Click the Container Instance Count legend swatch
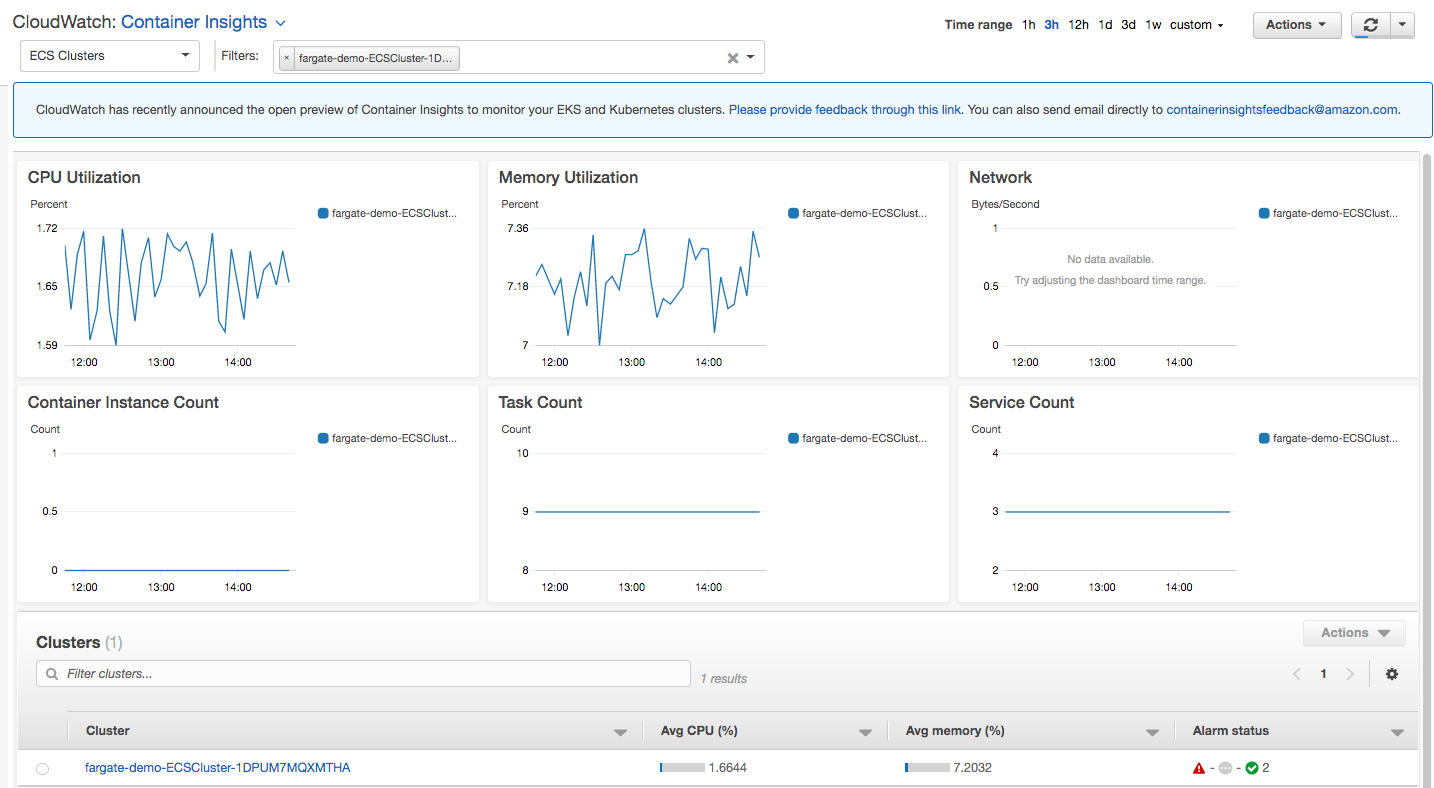The image size is (1434, 788). tap(323, 438)
